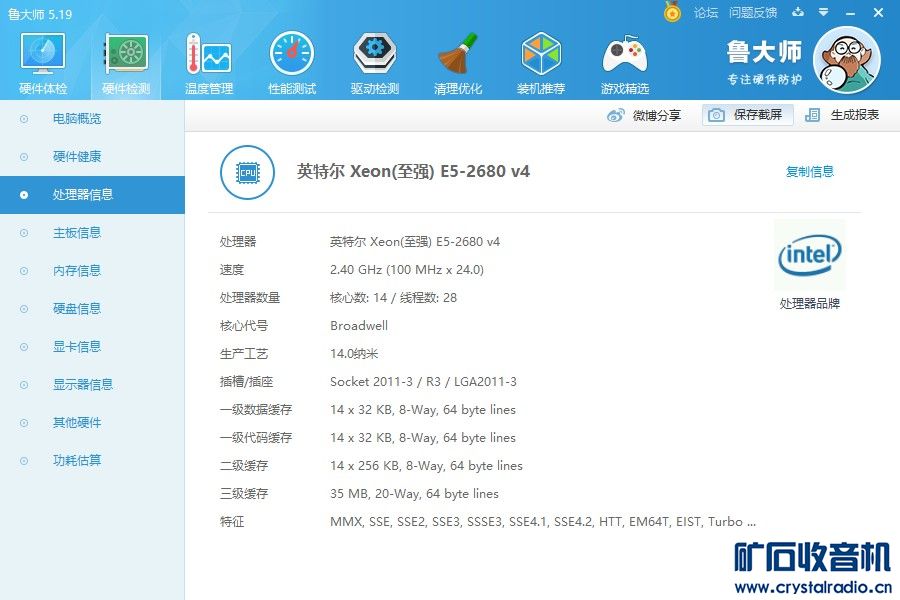This screenshot has width=900, height=600.
Task: Select 主板信息 in sidebar
Action: (x=92, y=233)
